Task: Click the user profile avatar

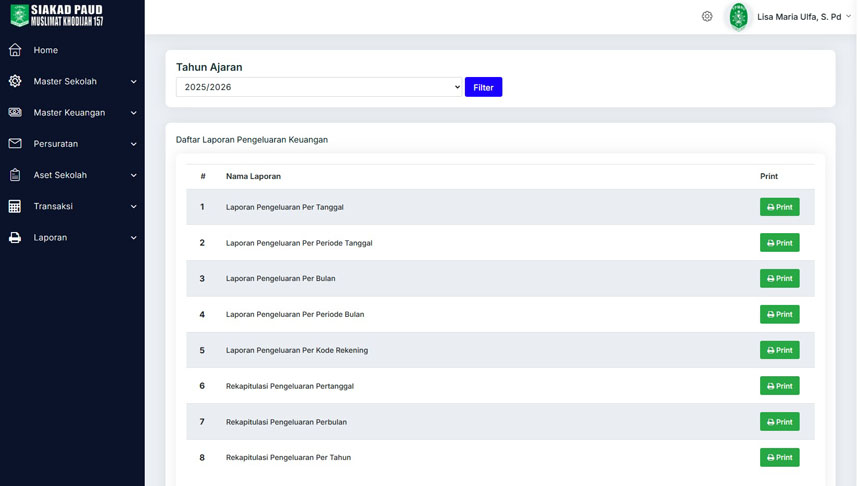Action: coord(738,17)
